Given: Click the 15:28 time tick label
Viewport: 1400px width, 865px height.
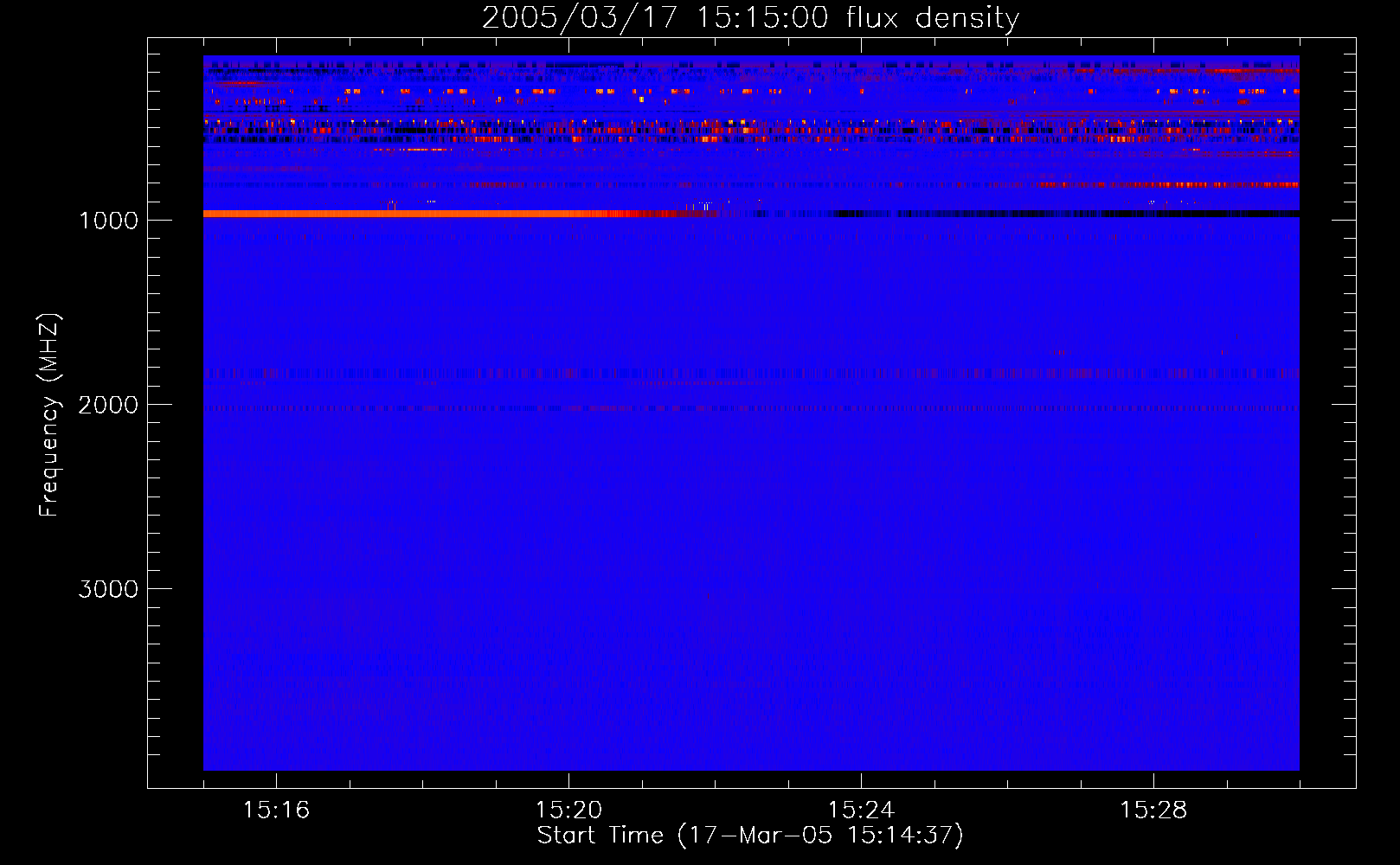Looking at the screenshot, I should click(x=1153, y=811).
